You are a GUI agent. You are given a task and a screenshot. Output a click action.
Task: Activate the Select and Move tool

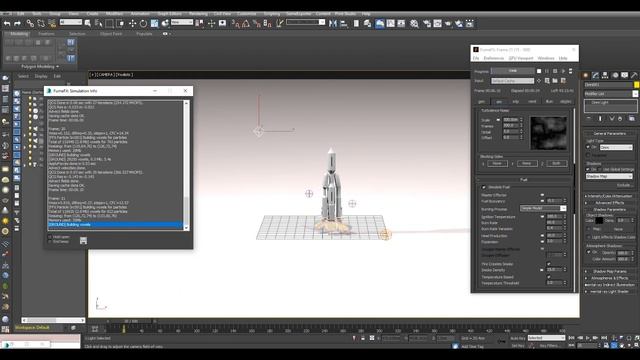tap(133, 24)
